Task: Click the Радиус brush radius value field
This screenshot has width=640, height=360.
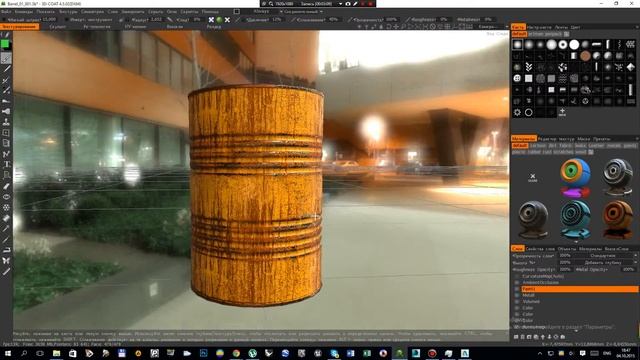Action: (x=156, y=19)
